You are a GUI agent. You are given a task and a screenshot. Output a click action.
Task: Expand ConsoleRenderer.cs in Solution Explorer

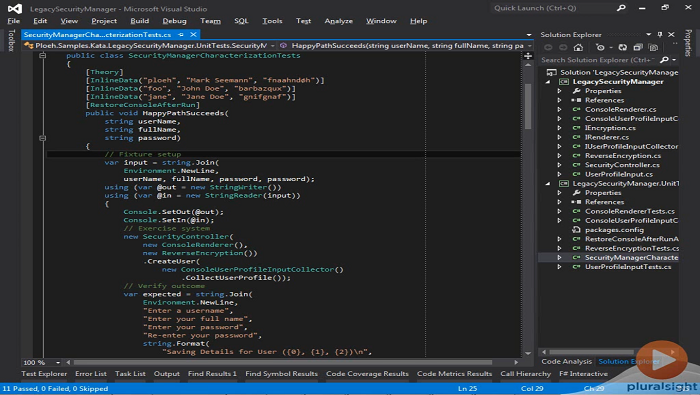tap(559, 109)
